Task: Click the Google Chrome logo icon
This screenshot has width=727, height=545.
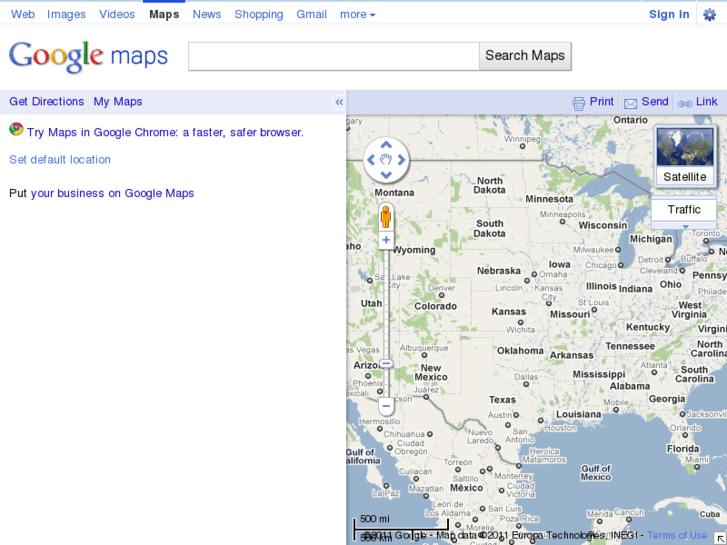Action: click(16, 129)
